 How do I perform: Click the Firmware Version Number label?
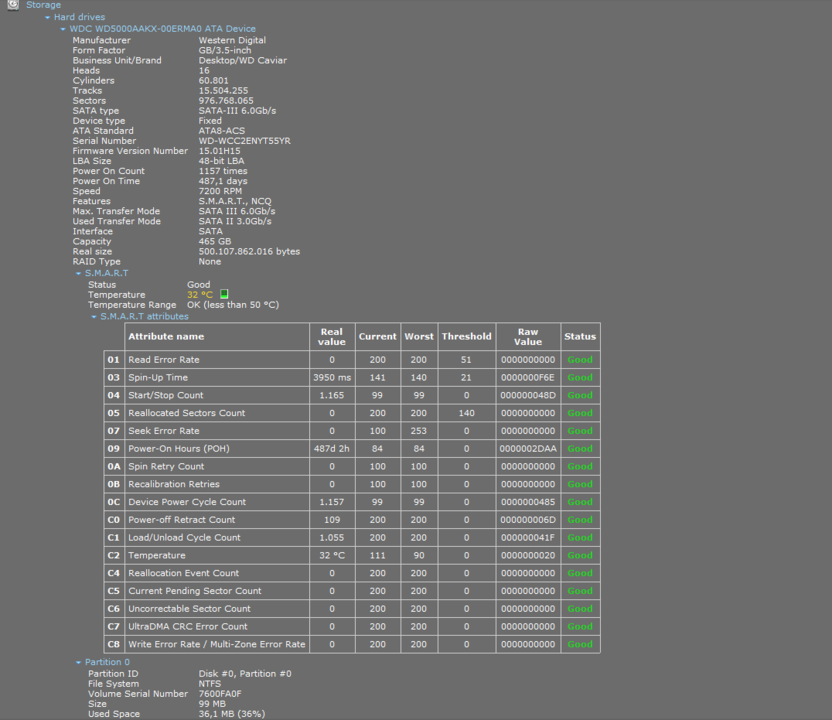tap(130, 151)
